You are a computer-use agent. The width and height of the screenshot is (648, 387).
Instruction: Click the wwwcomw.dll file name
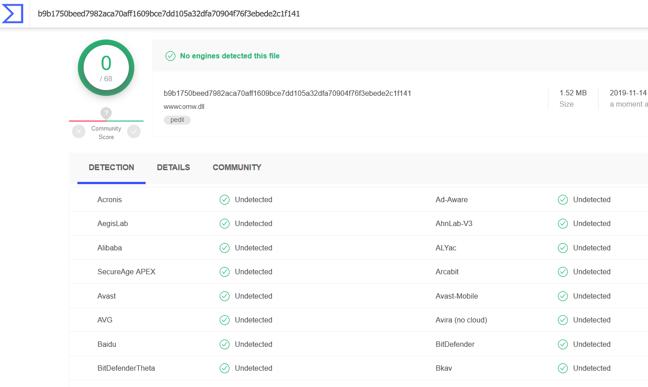click(x=184, y=106)
